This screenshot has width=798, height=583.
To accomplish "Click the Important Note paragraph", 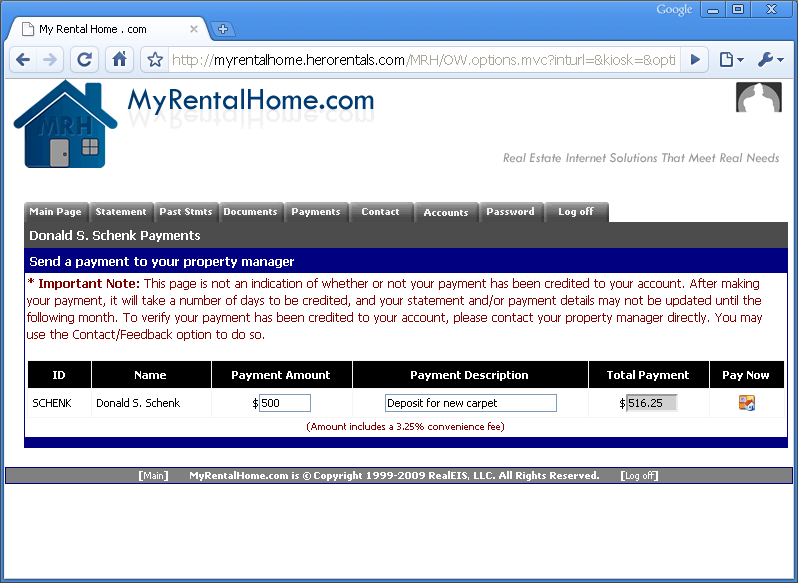I will point(394,309).
